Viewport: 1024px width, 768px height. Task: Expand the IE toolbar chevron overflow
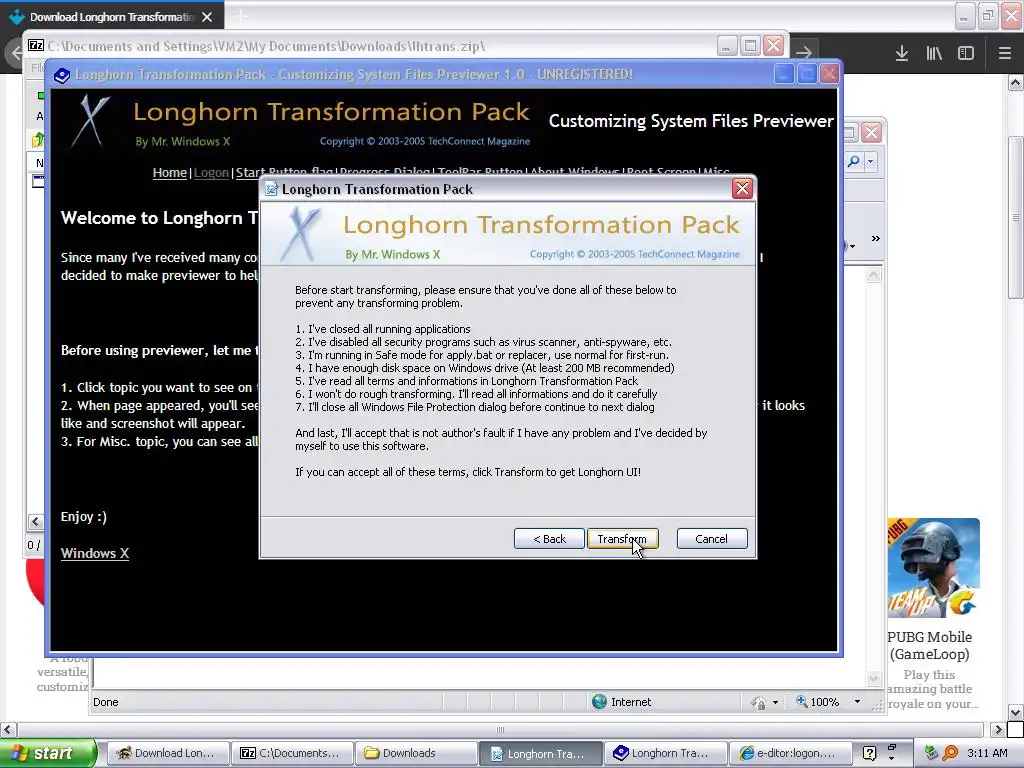875,239
